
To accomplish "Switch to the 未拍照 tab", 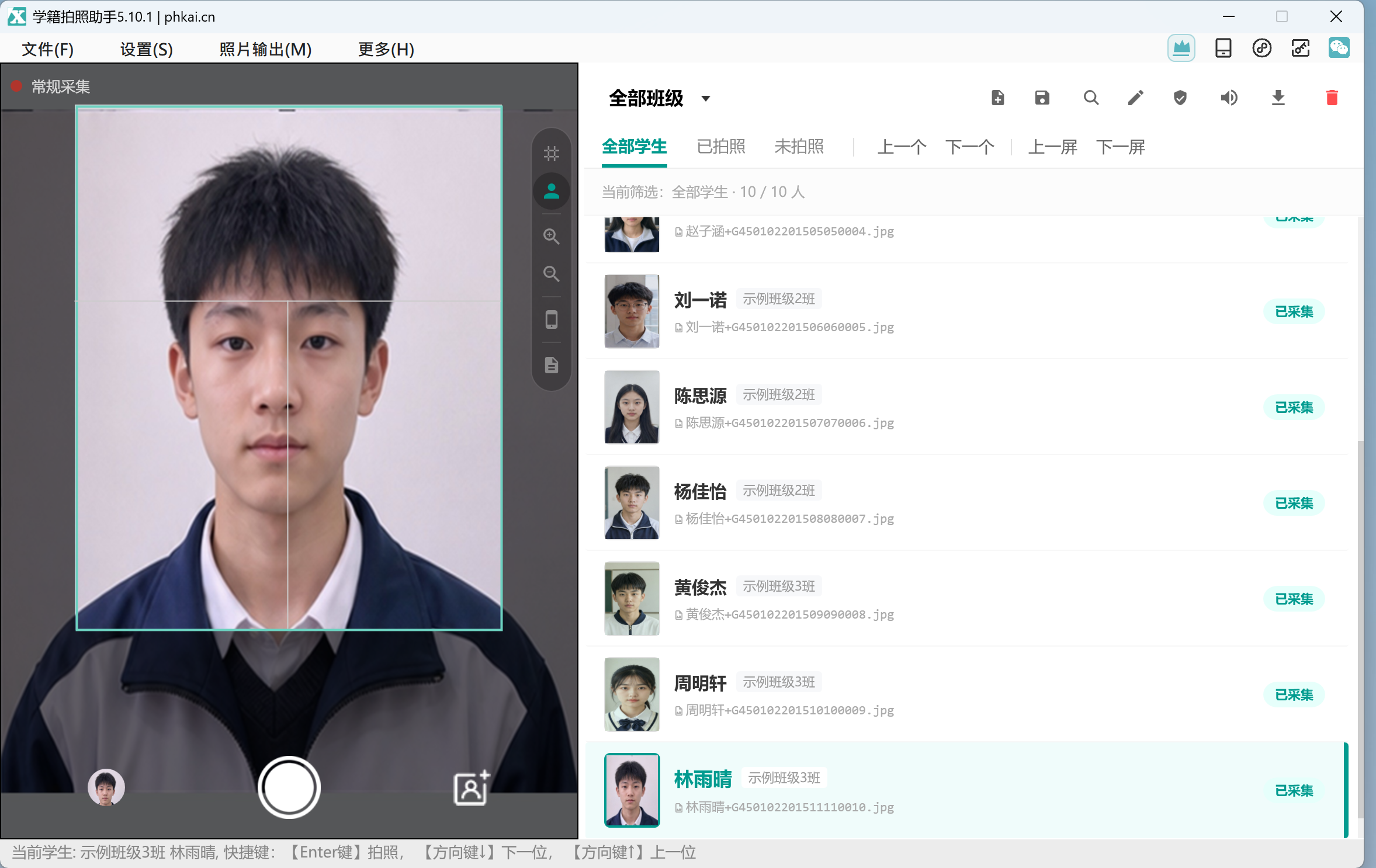I will 799,147.
